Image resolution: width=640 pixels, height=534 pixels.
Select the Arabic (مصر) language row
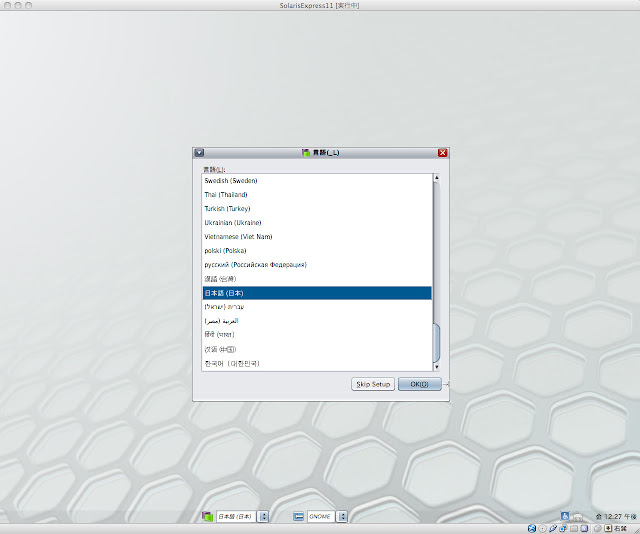pyautogui.click(x=317, y=321)
